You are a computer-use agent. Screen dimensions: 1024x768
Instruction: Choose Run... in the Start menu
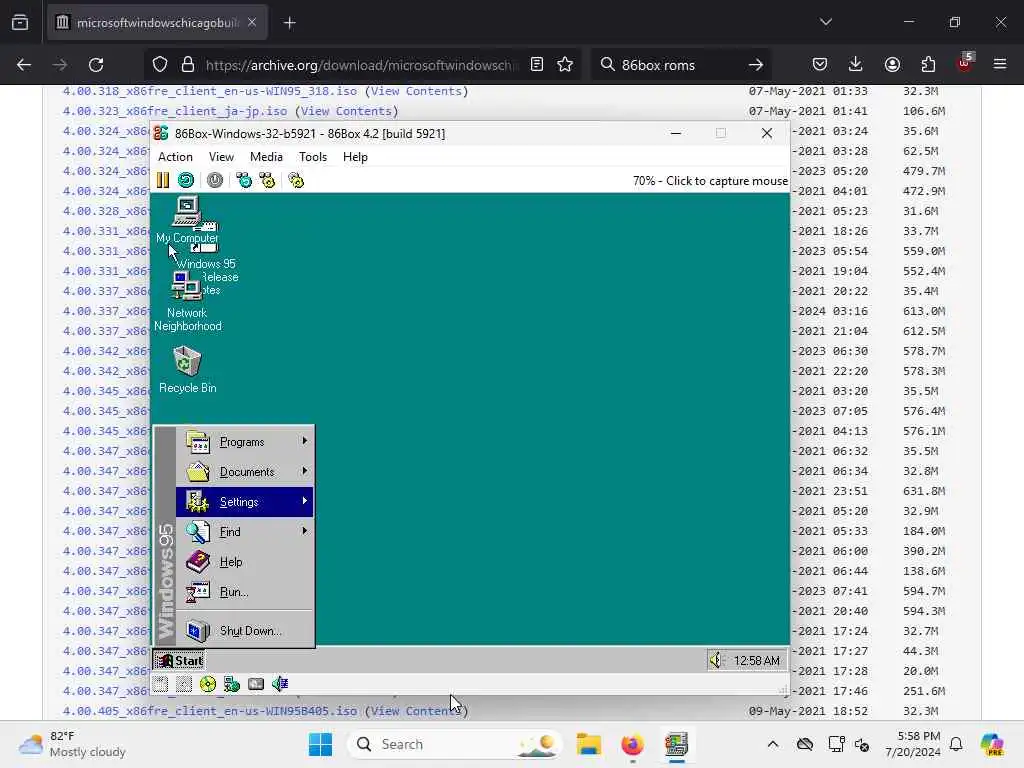click(244, 592)
